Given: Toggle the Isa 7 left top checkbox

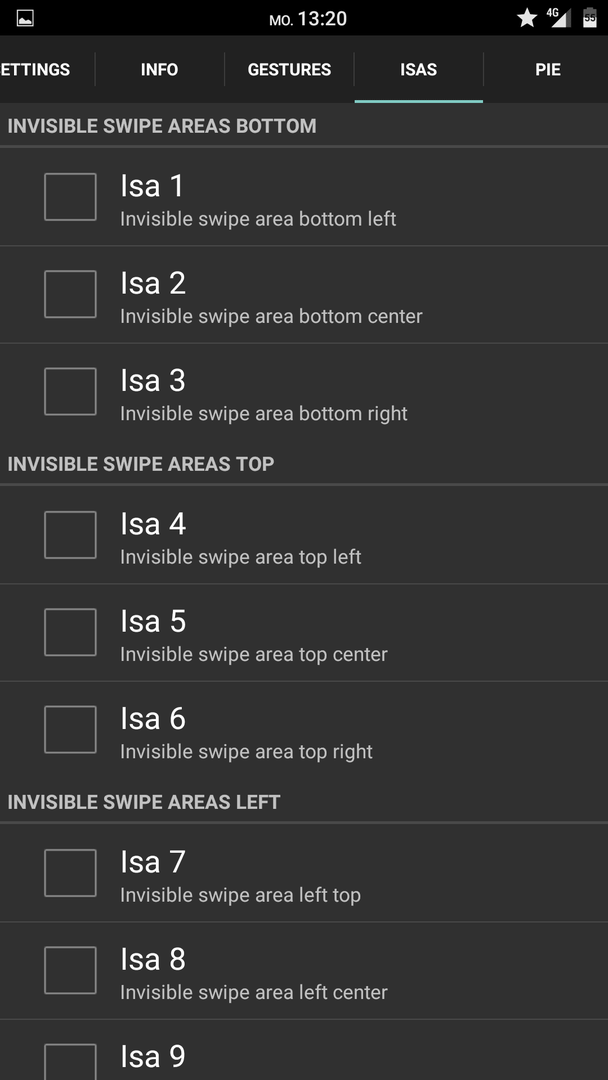Looking at the screenshot, I should click(70, 873).
